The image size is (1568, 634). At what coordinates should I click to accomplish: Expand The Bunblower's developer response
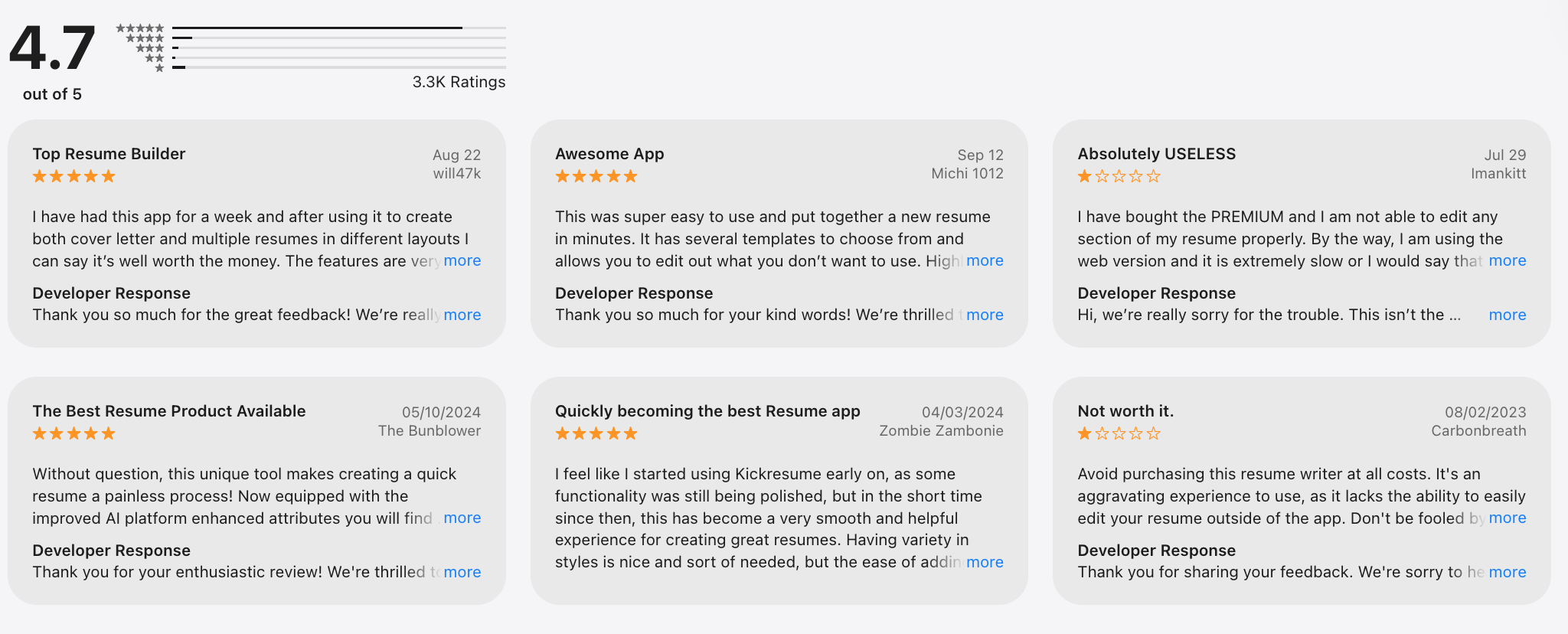(x=462, y=572)
